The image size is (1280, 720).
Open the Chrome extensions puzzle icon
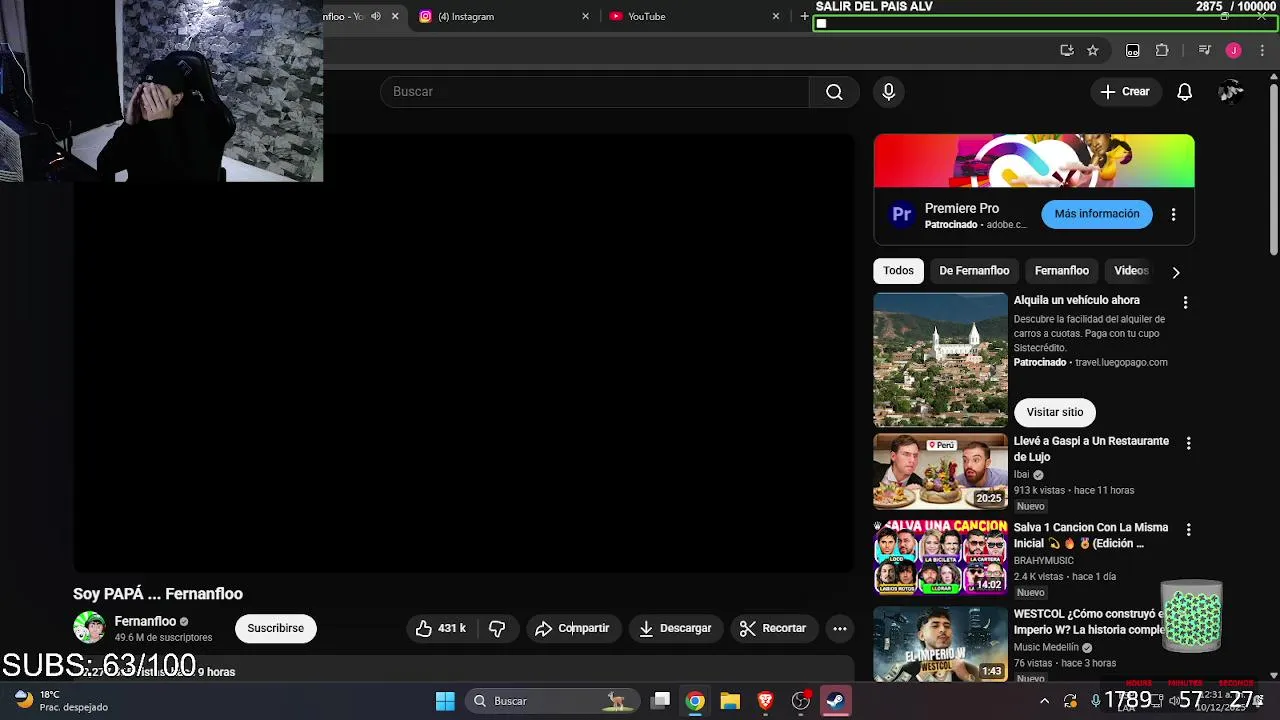(1162, 50)
